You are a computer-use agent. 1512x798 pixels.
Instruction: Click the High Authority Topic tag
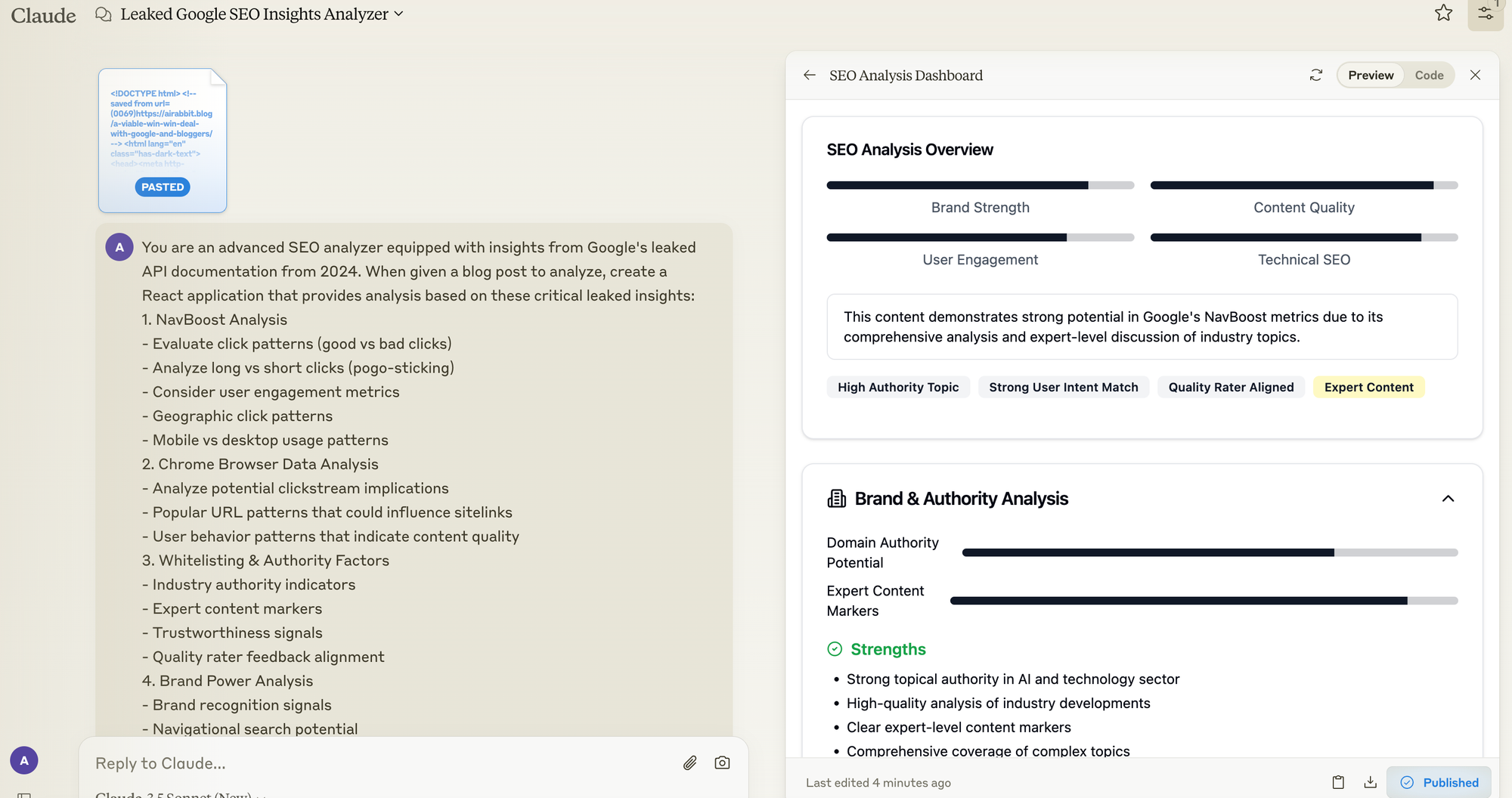click(897, 387)
